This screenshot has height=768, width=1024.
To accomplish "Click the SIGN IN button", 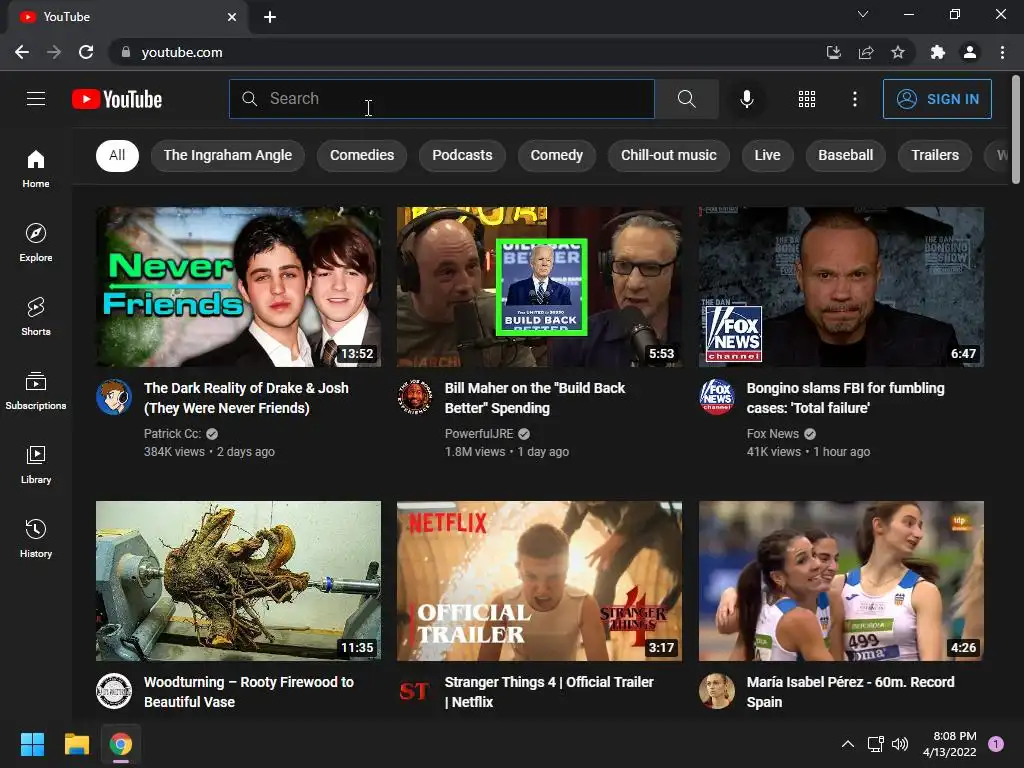I will [x=937, y=99].
